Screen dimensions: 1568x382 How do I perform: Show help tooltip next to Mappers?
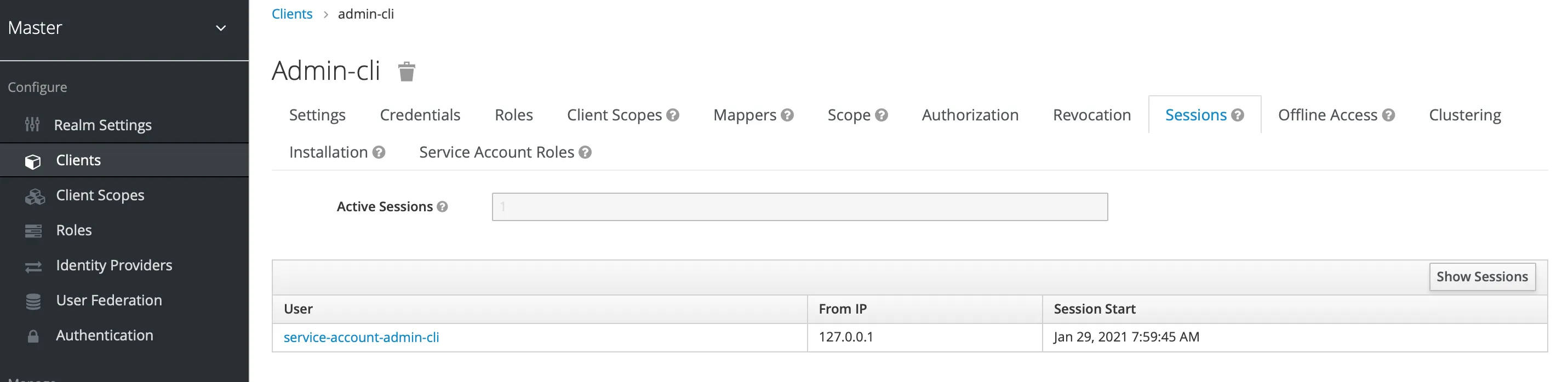click(787, 115)
